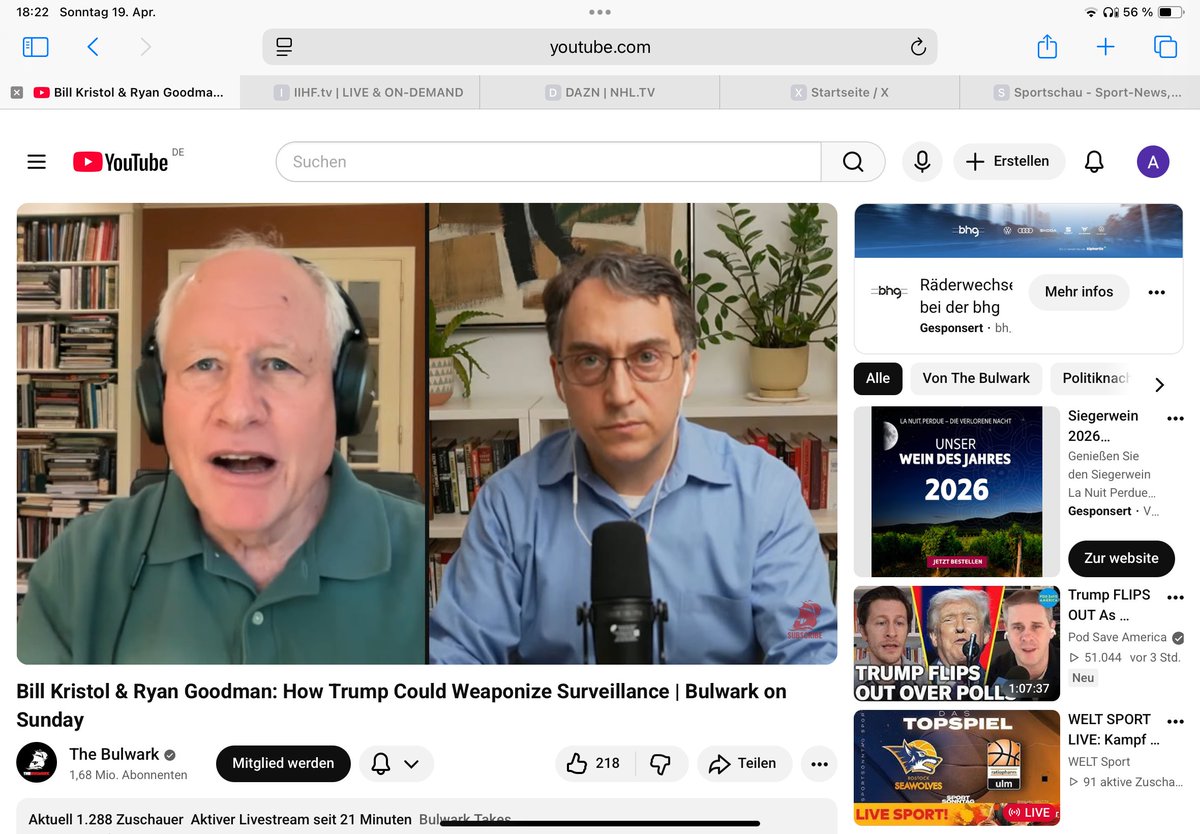Screen dimensions: 1200x834
Task: Switch to Sportschau Sport-News tab
Action: [x=1080, y=92]
